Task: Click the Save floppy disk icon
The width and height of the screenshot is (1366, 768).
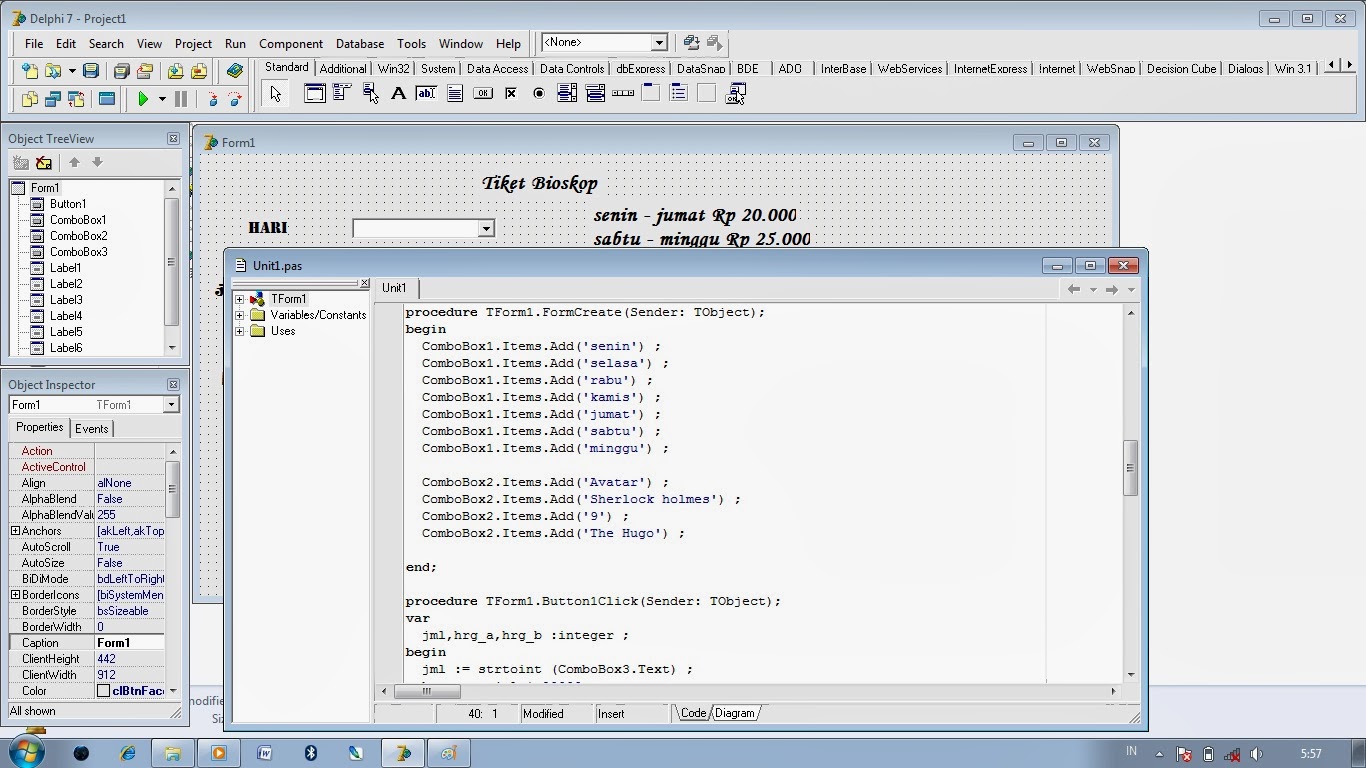Action: pos(91,71)
